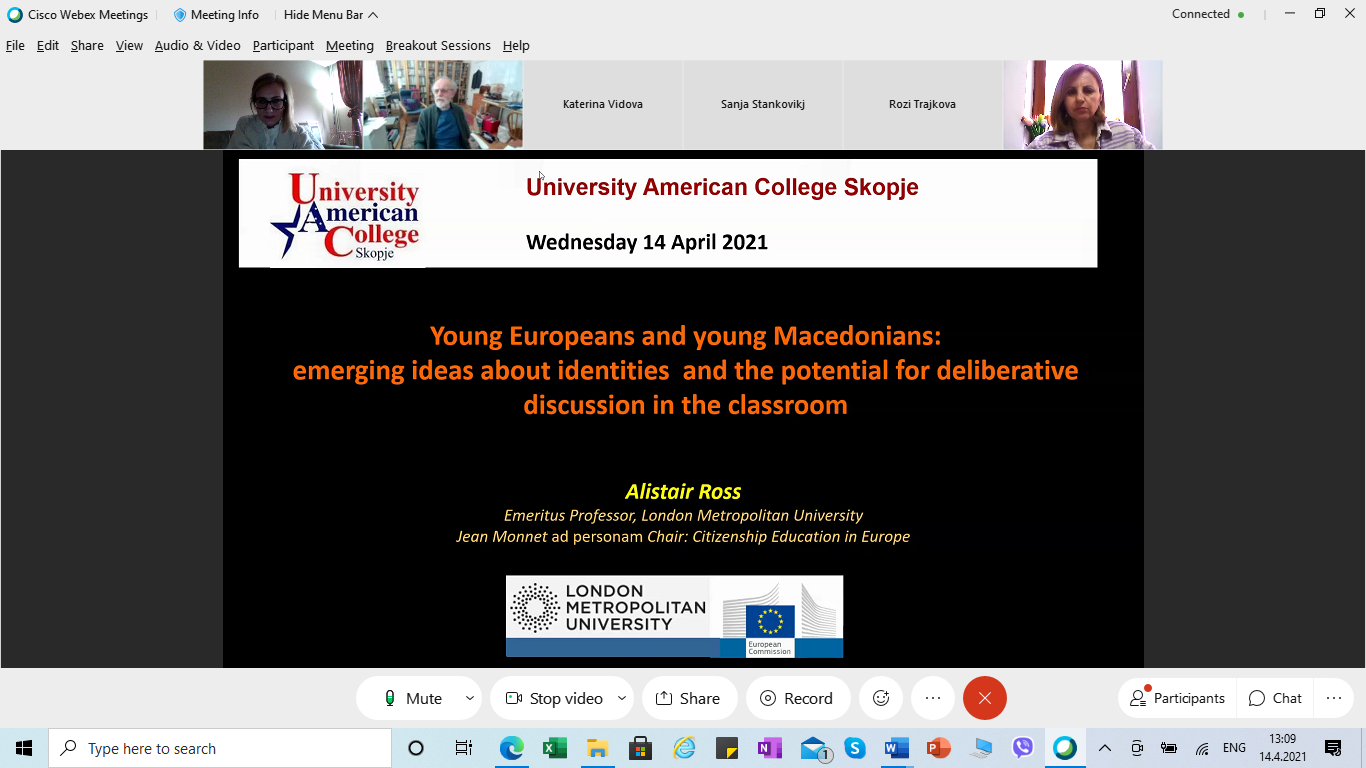Open the Participant menu
The height and width of the screenshot is (768, 1366).
pos(283,45)
